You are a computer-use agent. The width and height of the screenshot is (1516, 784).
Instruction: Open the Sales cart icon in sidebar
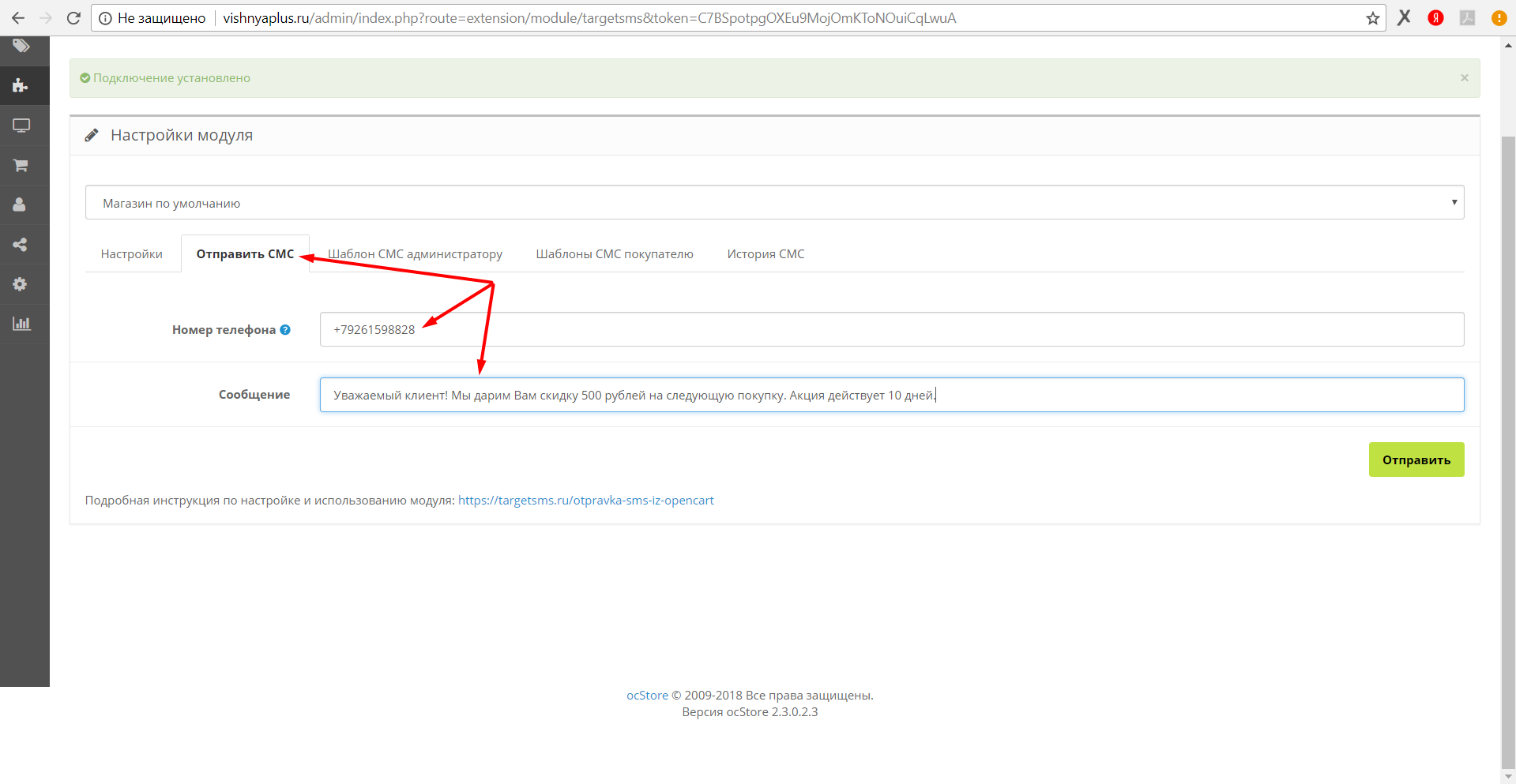[21, 165]
